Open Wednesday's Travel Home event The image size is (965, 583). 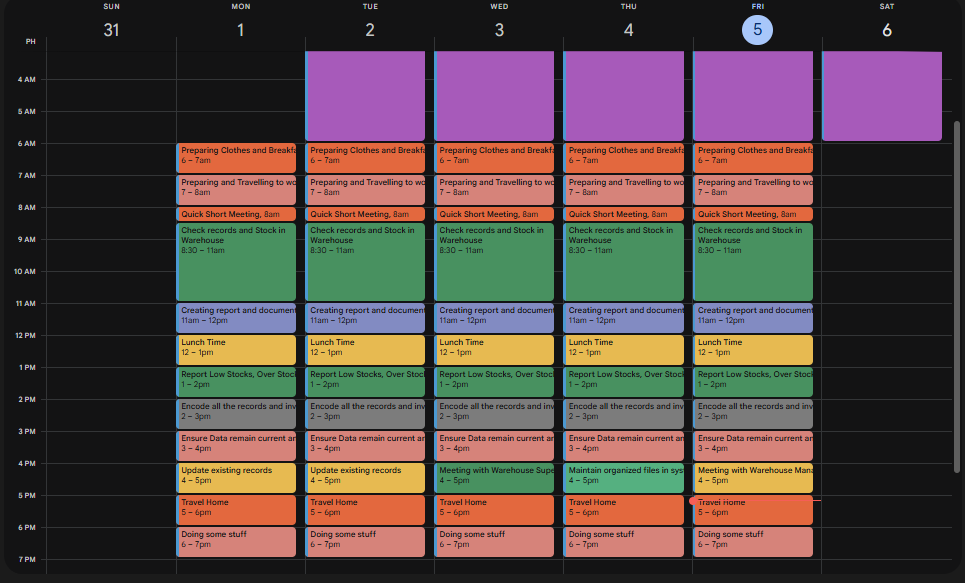tap(495, 510)
